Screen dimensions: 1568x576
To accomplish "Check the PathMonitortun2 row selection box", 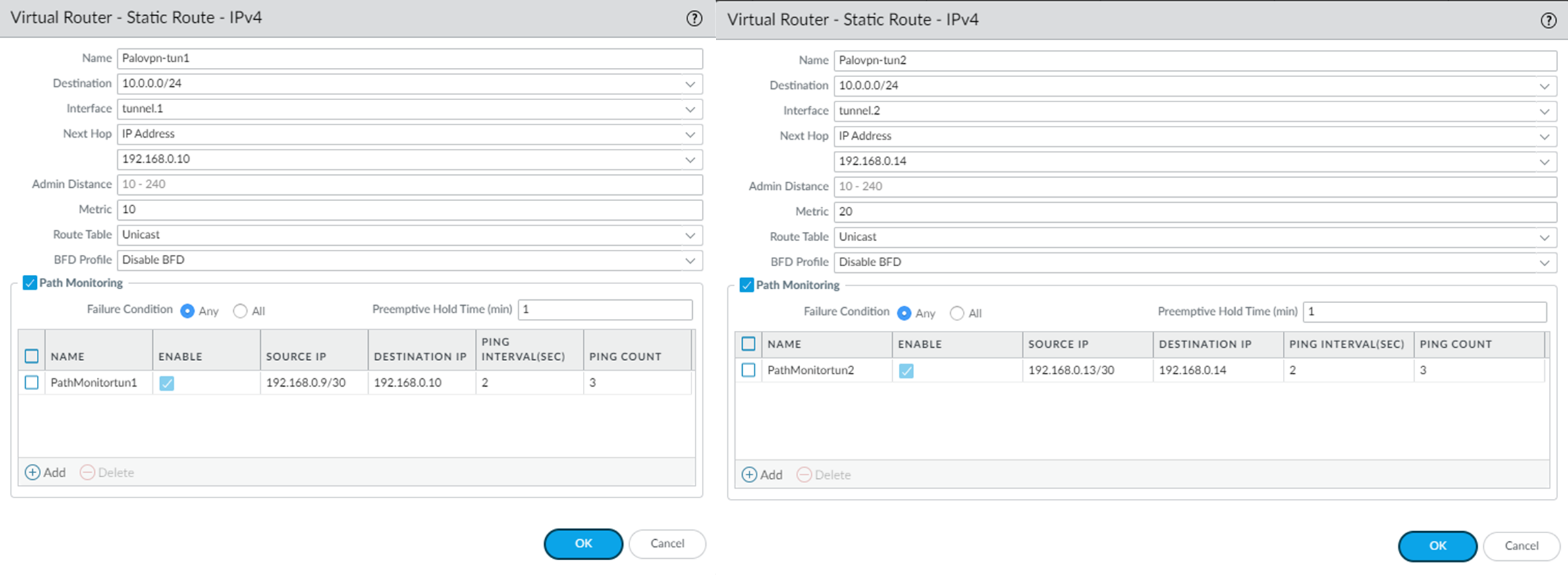I will point(749,370).
